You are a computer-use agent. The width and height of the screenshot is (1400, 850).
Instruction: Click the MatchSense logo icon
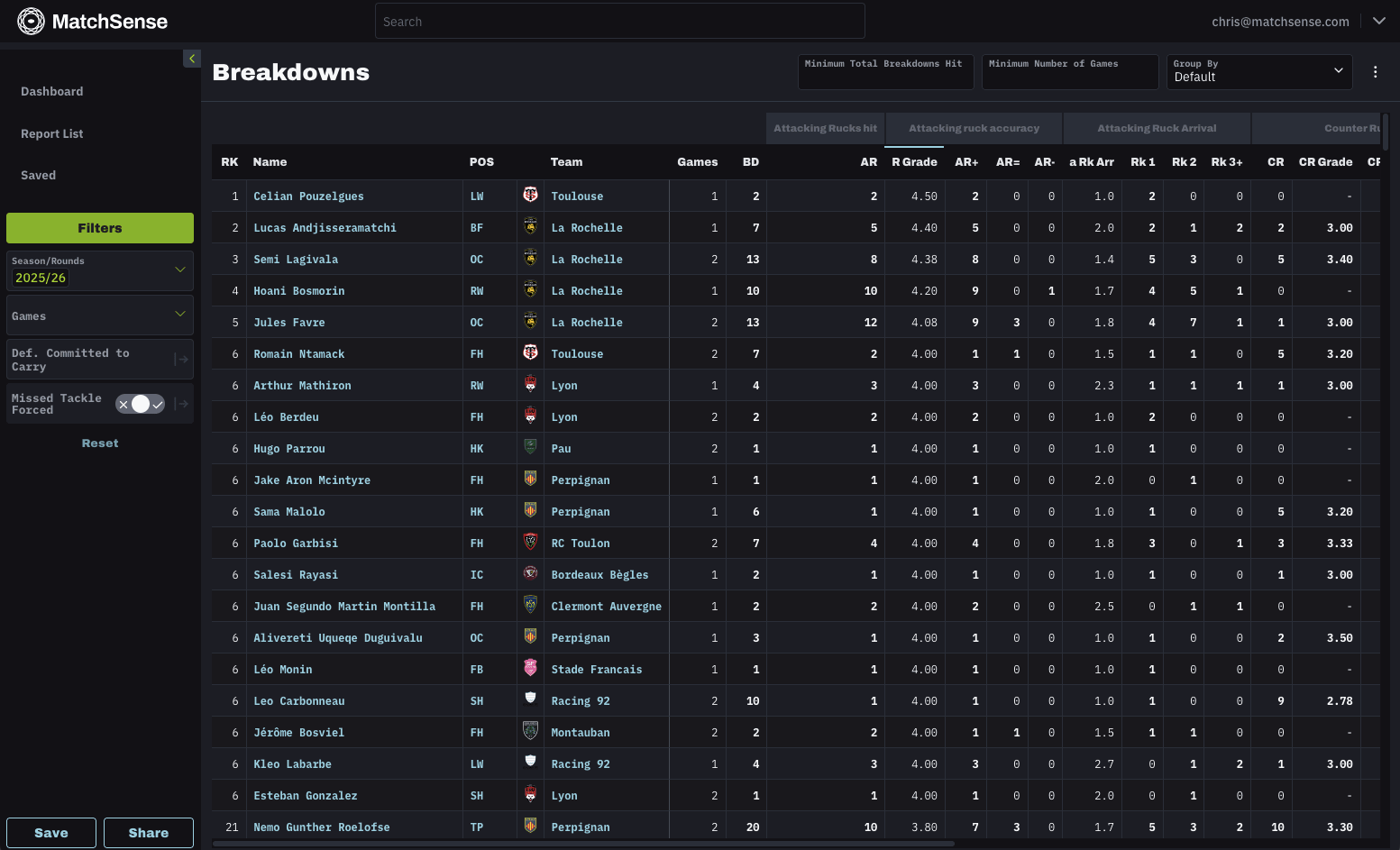click(x=31, y=22)
